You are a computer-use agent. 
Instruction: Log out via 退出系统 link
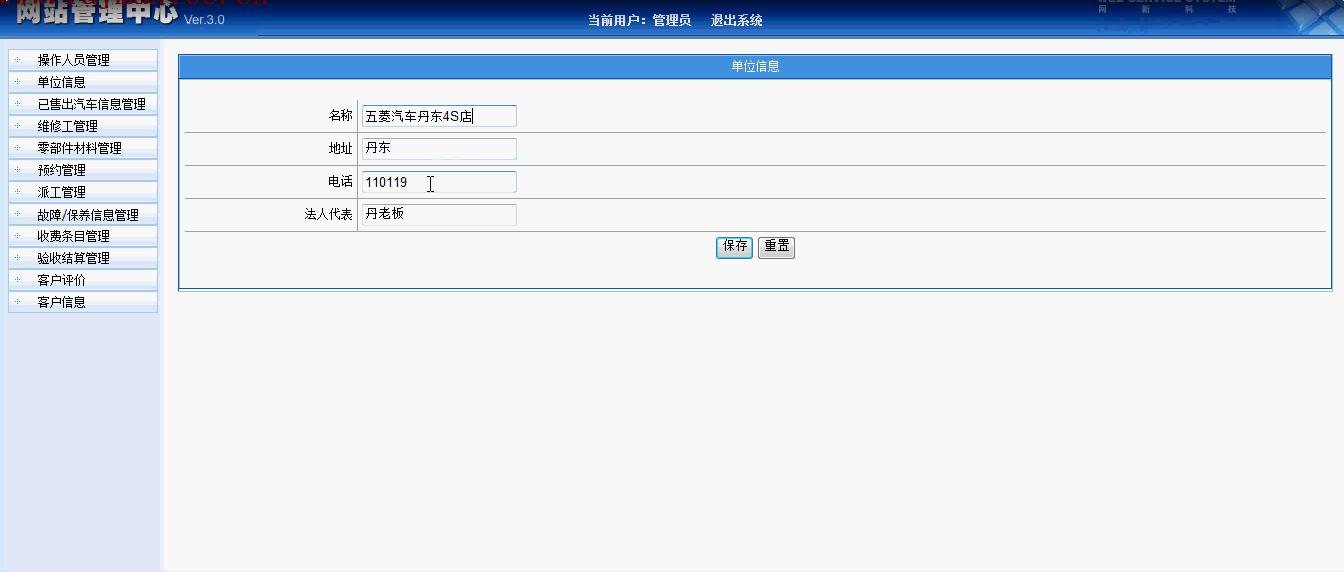click(737, 20)
